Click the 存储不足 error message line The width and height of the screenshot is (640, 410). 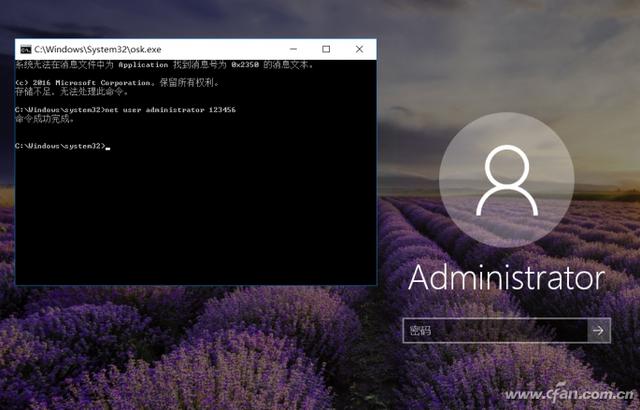(x=72, y=91)
